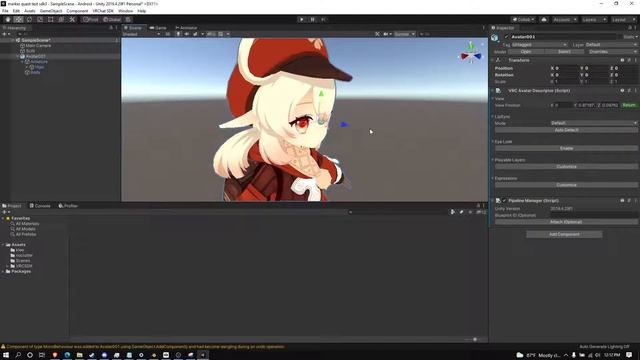Open LipSync Mode dropdown
Viewport: 640px width, 360px height.
pyautogui.click(x=593, y=123)
